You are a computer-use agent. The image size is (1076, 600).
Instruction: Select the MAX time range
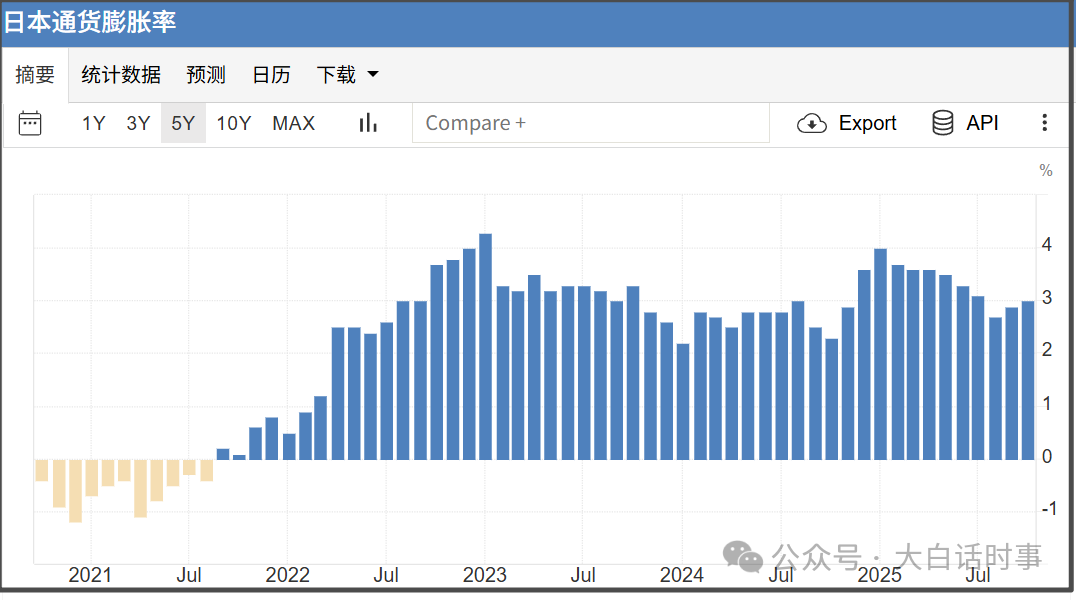tap(293, 123)
